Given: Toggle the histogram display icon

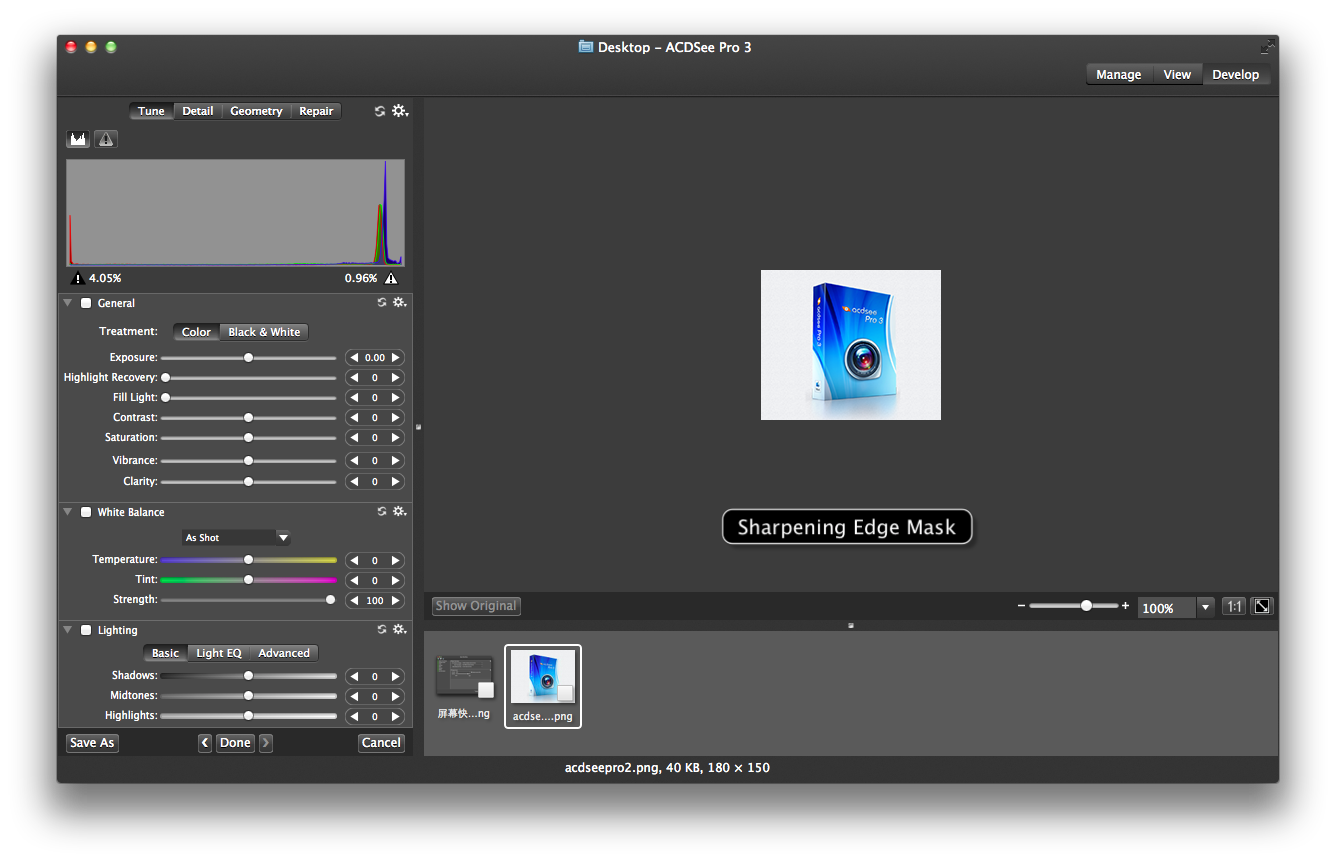Looking at the screenshot, I should 78,139.
